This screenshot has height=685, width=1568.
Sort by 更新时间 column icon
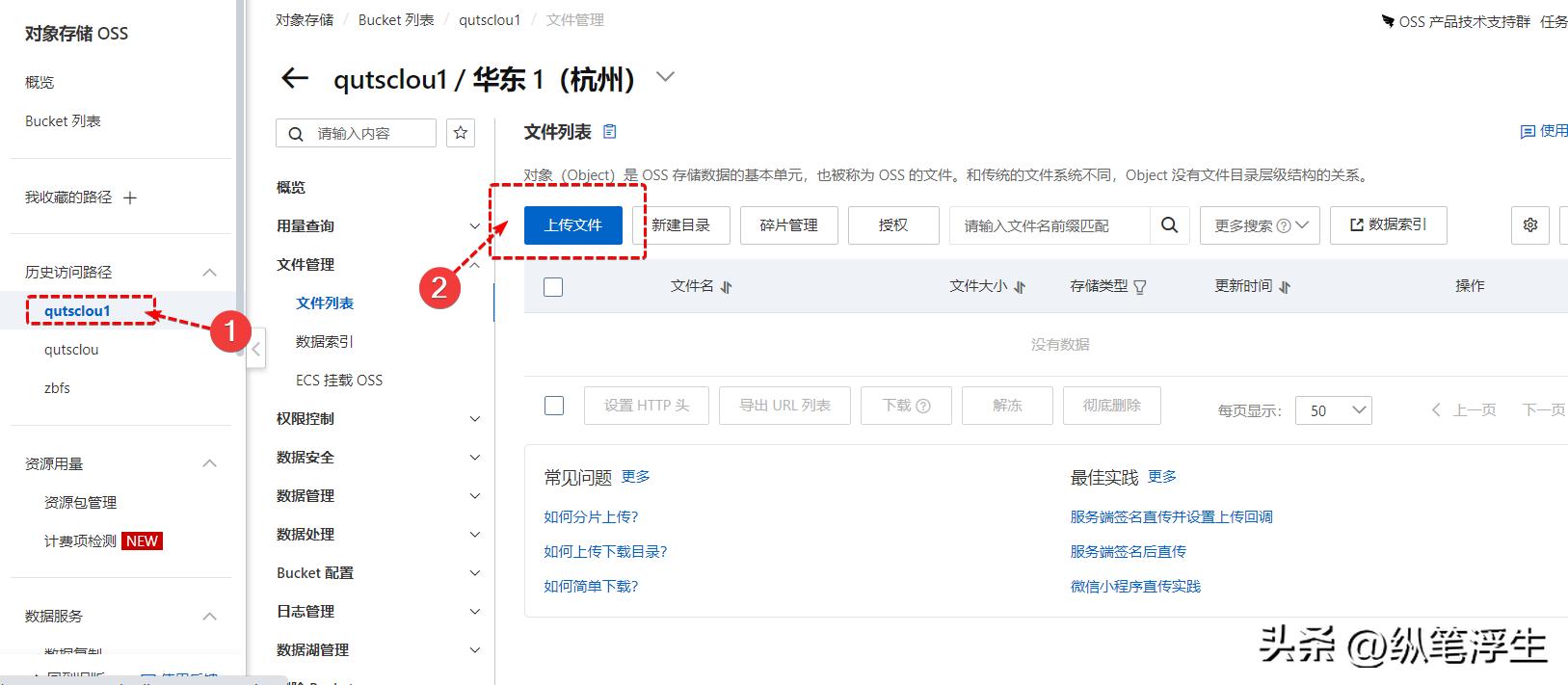[x=1285, y=287]
